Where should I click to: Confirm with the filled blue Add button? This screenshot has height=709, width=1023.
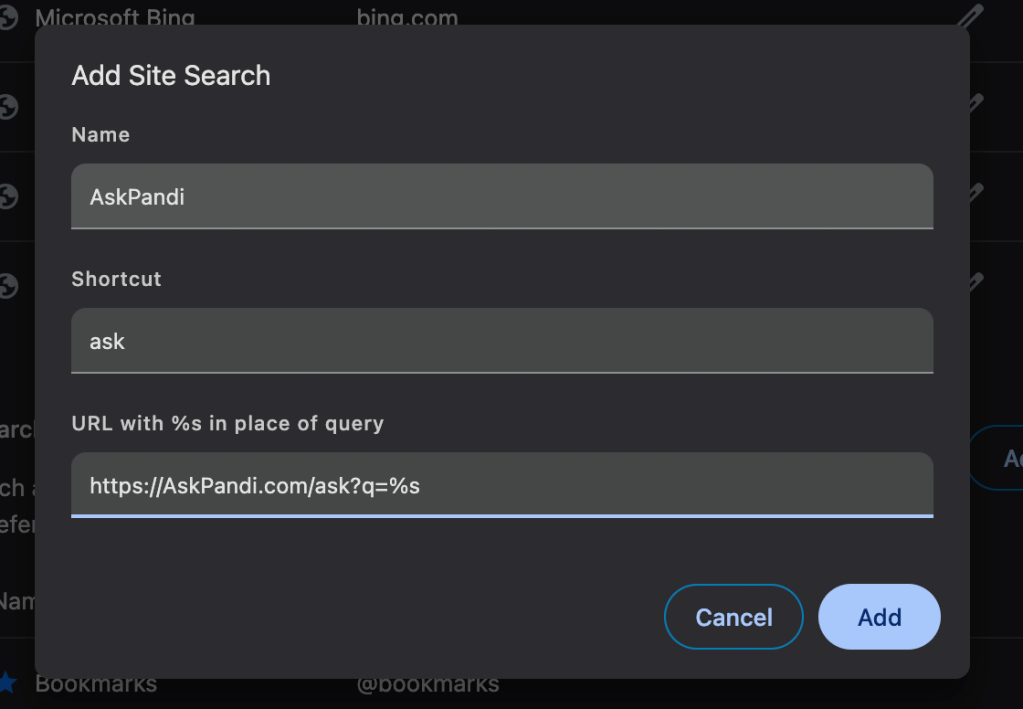[879, 617]
